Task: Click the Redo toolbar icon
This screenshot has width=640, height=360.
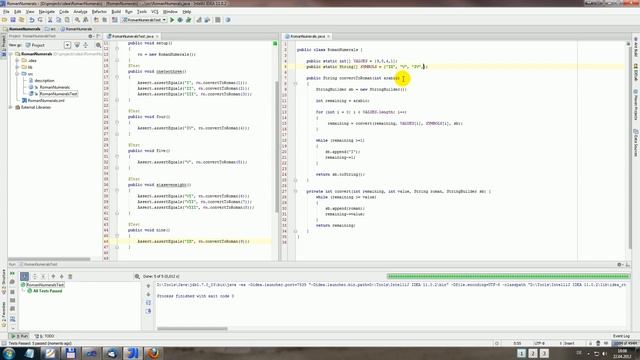Action: click(40, 20)
